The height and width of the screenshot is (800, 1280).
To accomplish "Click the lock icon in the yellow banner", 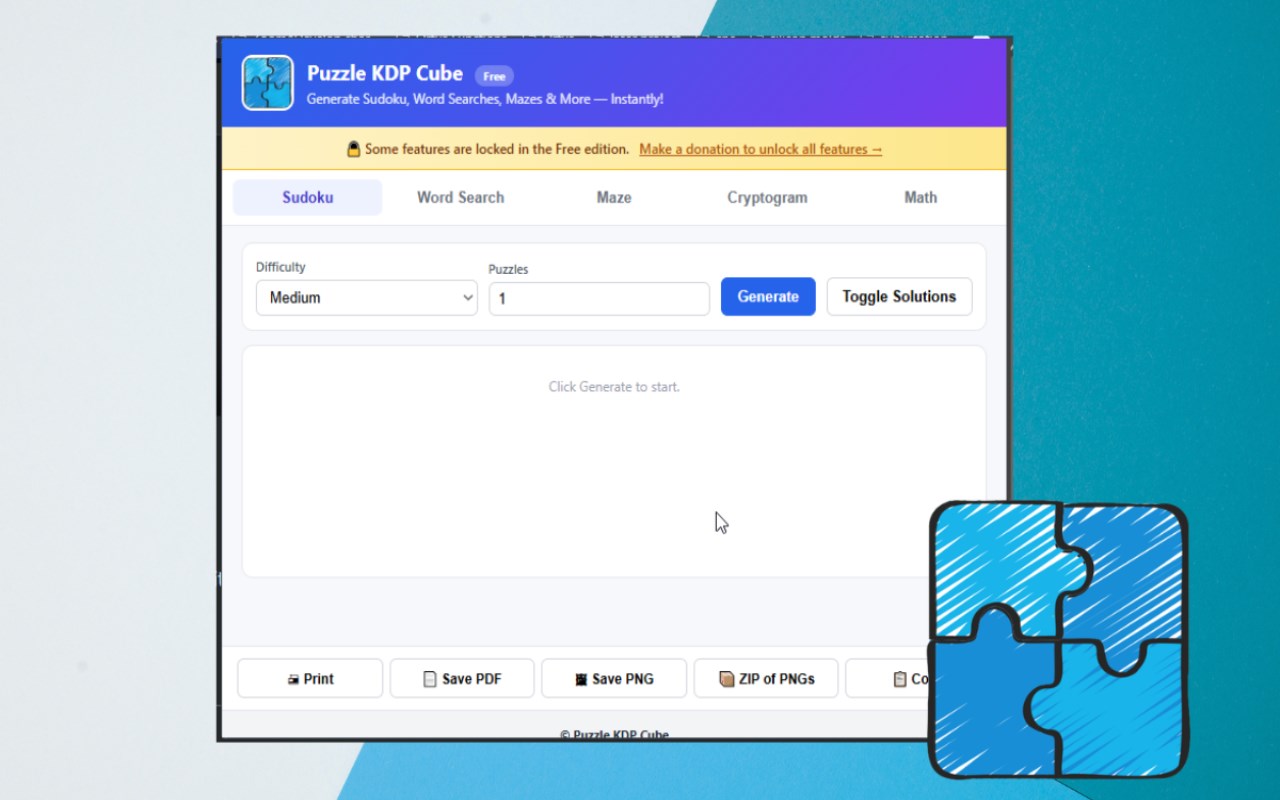I will (x=353, y=149).
